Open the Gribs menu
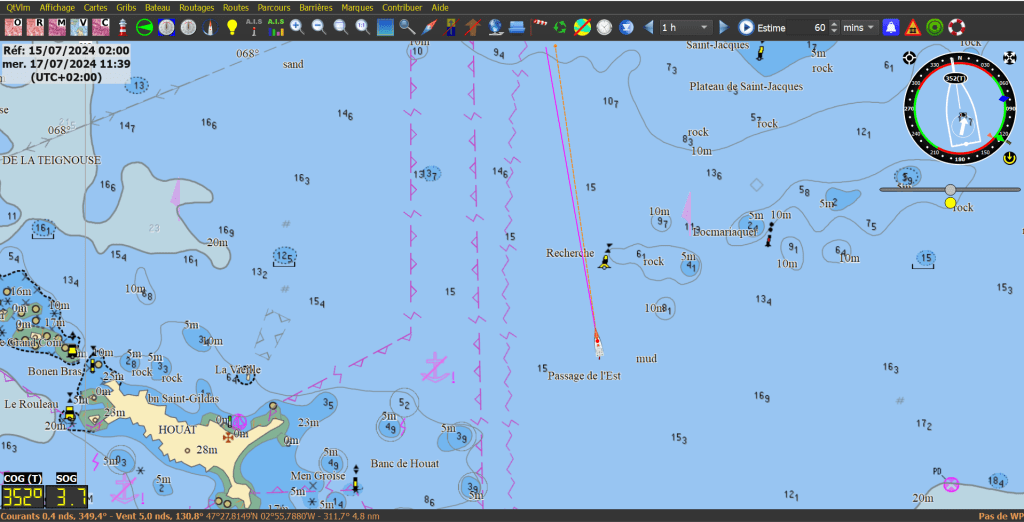 [x=126, y=7]
